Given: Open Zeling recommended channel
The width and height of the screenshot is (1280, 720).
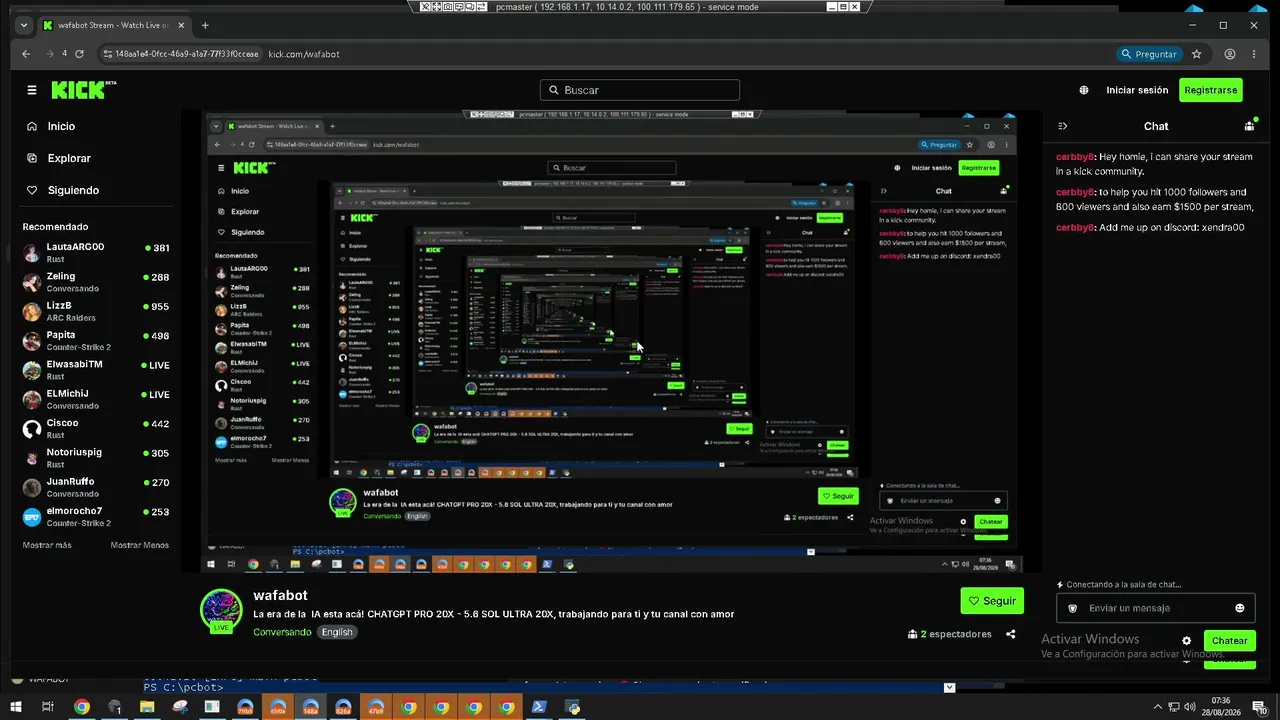Looking at the screenshot, I should pos(96,282).
